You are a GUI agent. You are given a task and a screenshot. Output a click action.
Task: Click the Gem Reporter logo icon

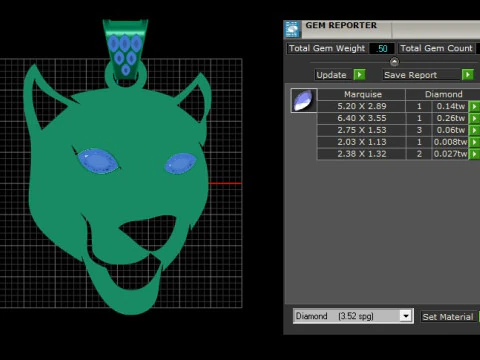[292, 29]
